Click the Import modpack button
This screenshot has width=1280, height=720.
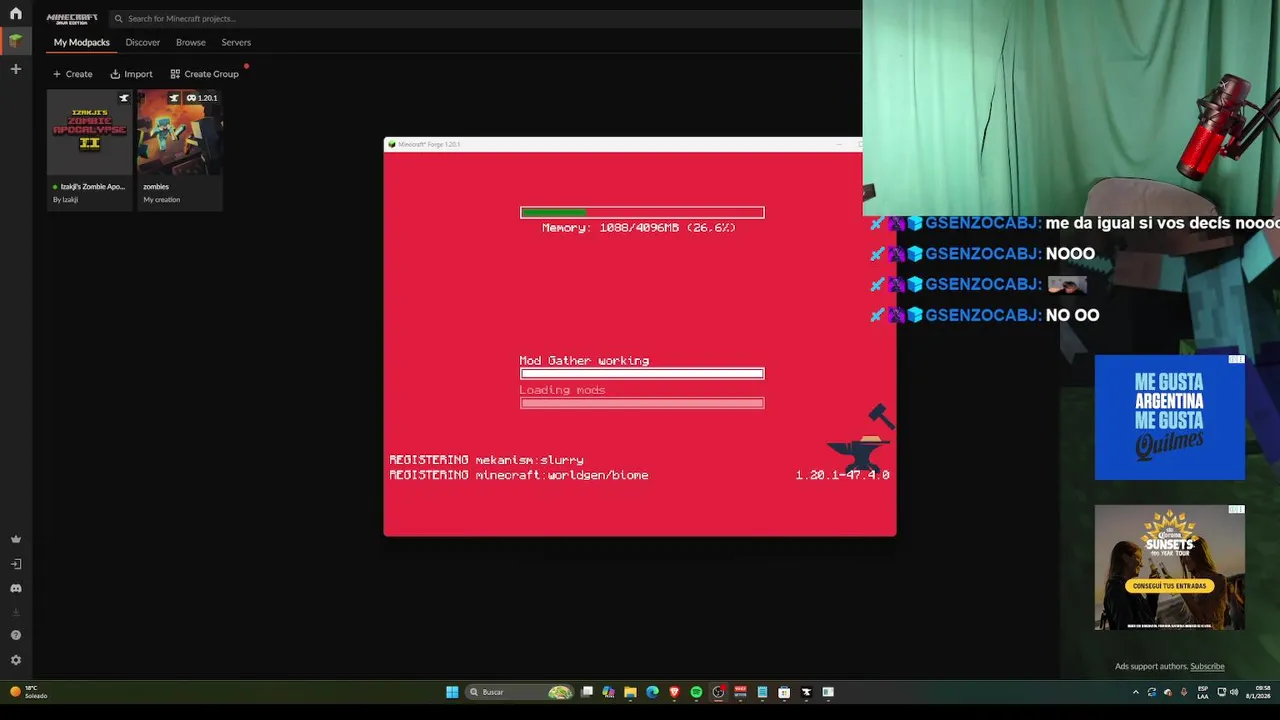click(131, 74)
